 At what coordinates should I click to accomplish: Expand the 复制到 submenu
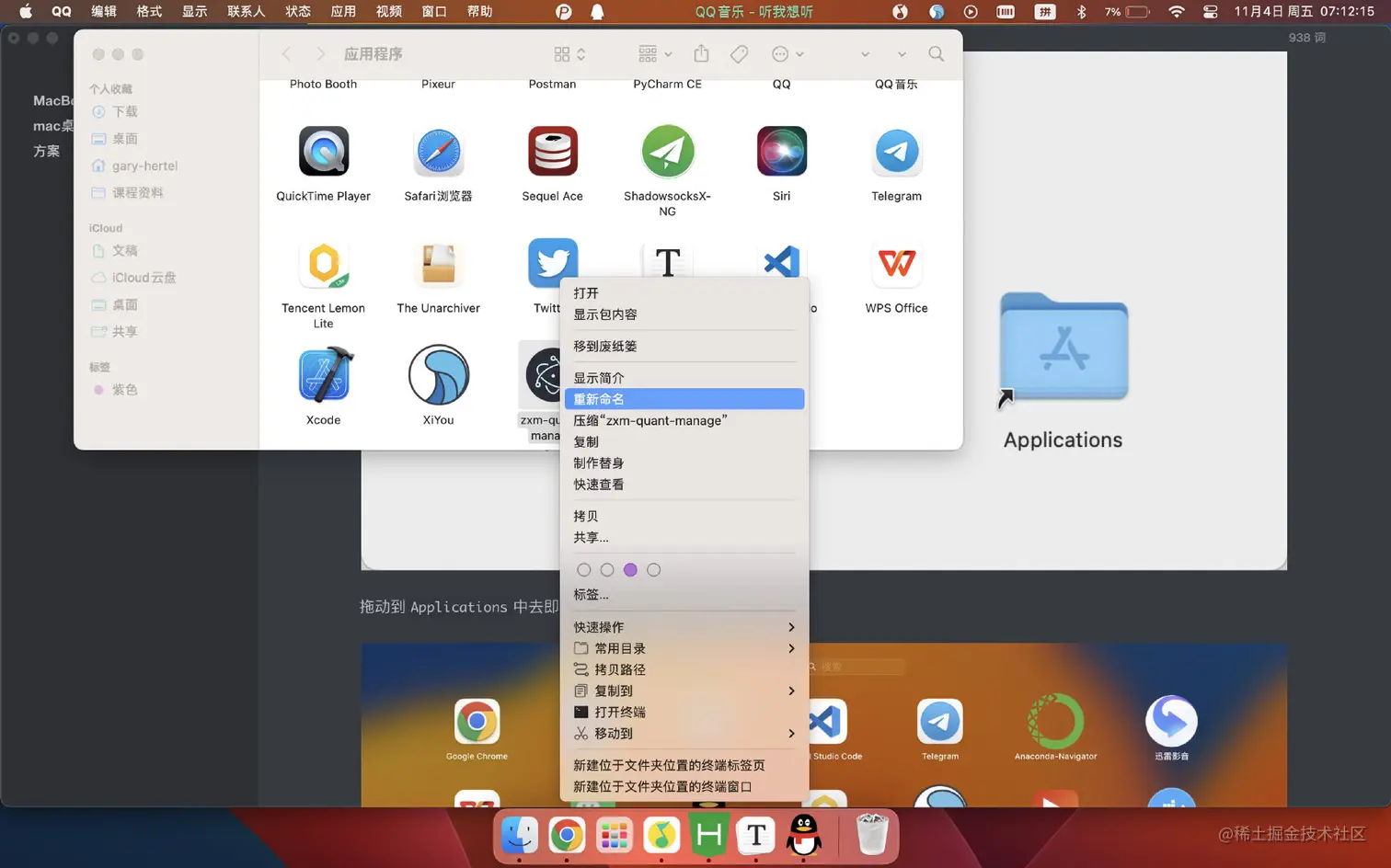pos(684,691)
